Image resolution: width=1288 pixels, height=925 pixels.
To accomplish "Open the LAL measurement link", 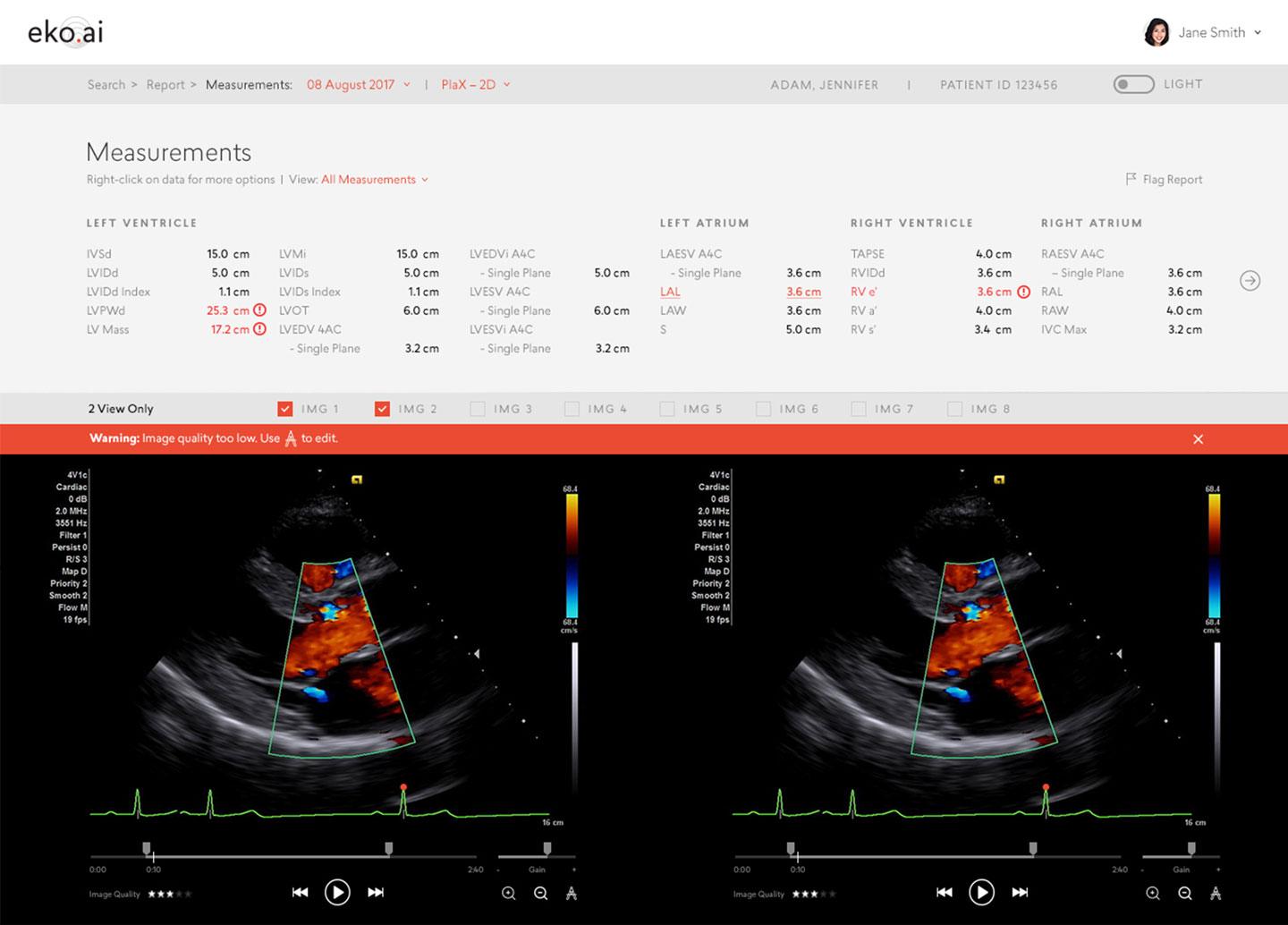I will pos(670,292).
